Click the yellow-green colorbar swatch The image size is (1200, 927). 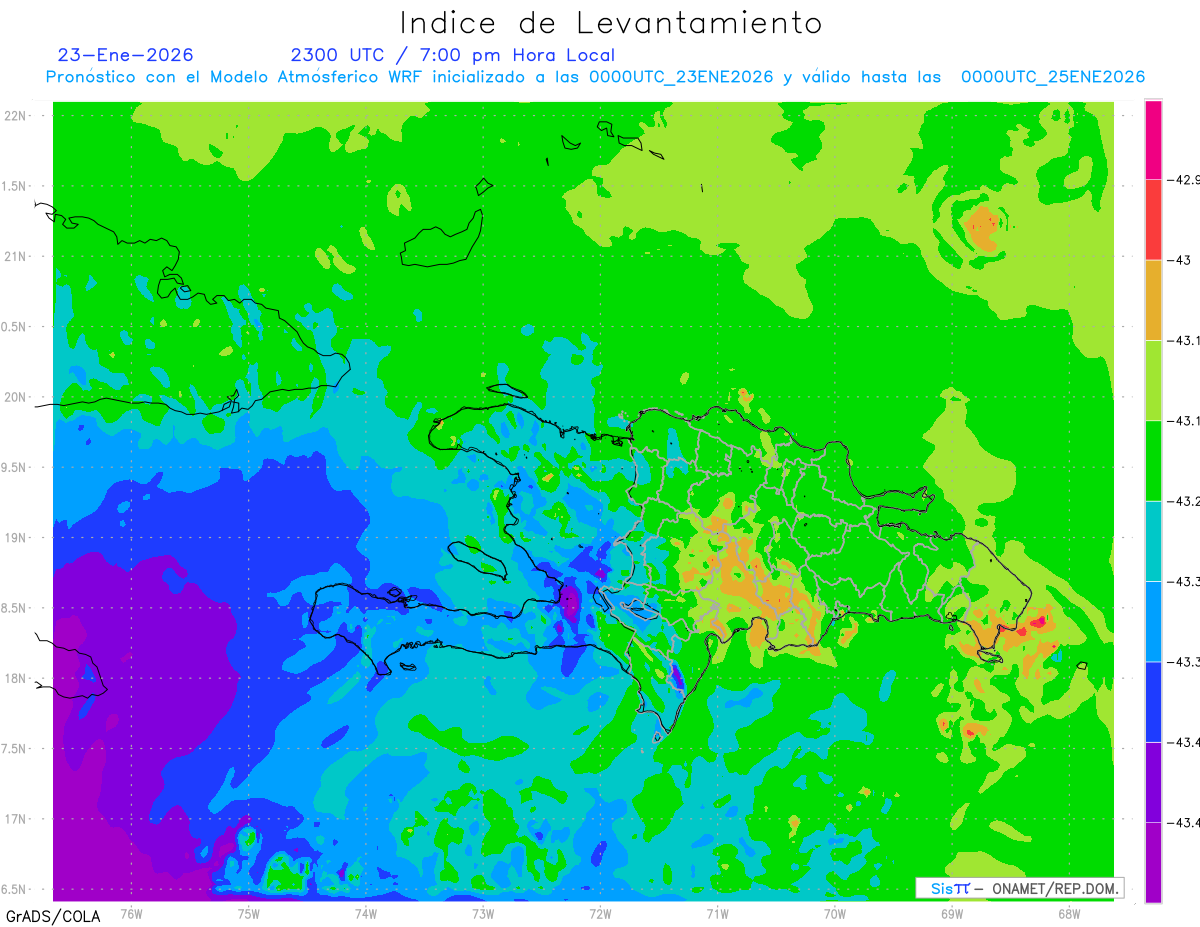point(1153,380)
